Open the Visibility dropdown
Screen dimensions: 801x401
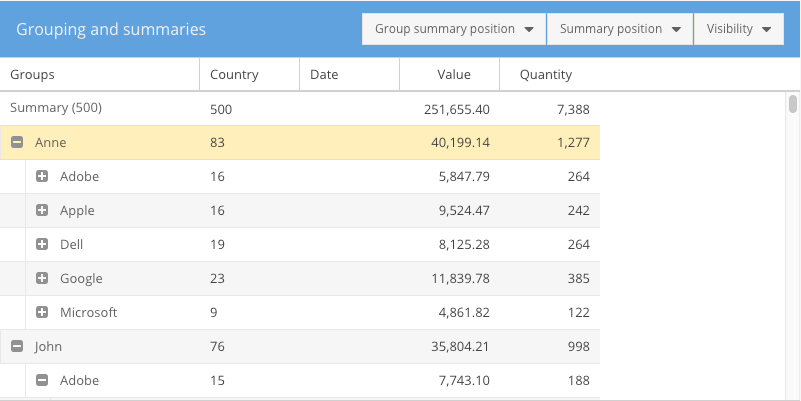tap(739, 29)
